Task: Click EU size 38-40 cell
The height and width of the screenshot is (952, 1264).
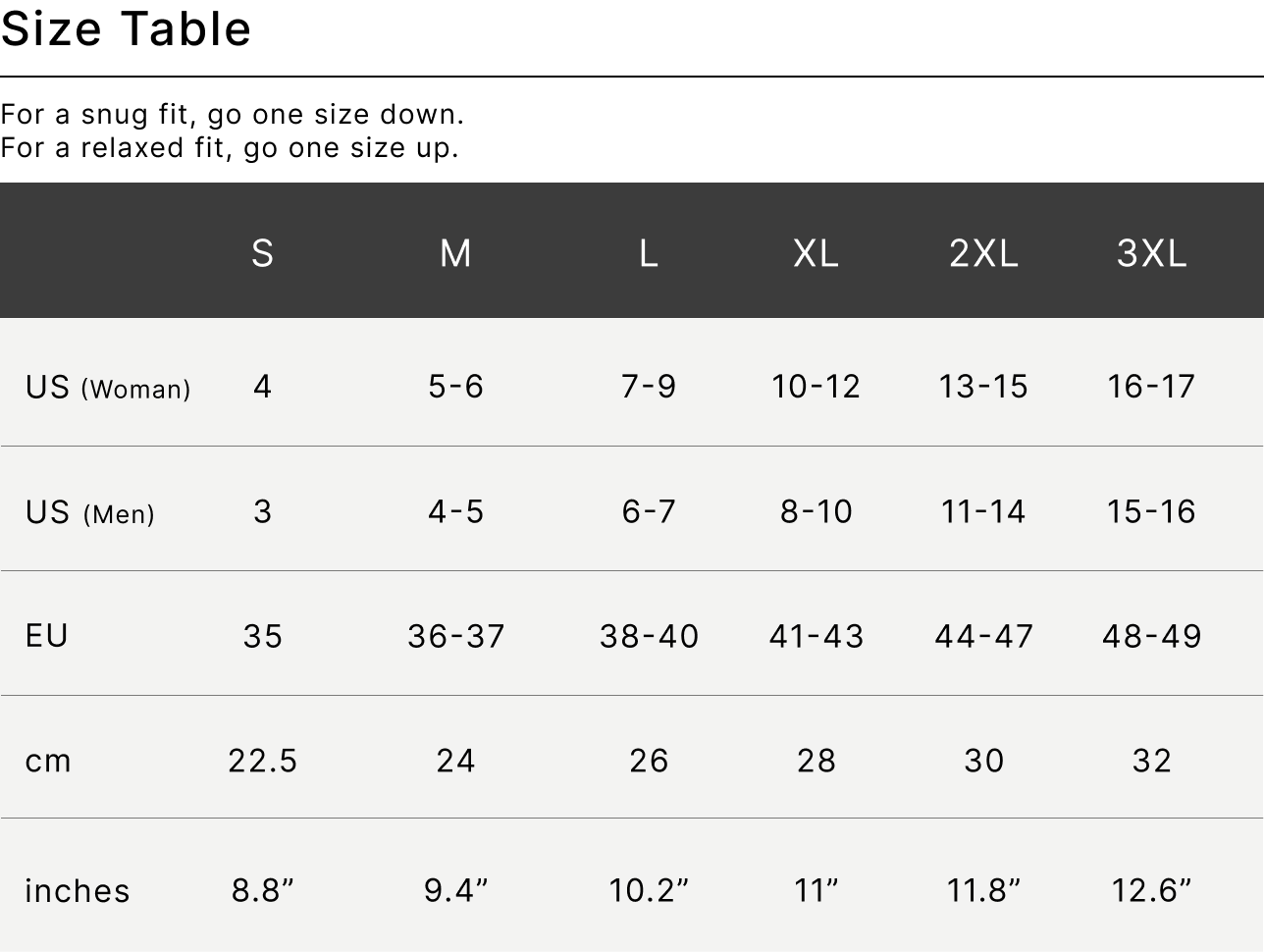Action: point(649,636)
